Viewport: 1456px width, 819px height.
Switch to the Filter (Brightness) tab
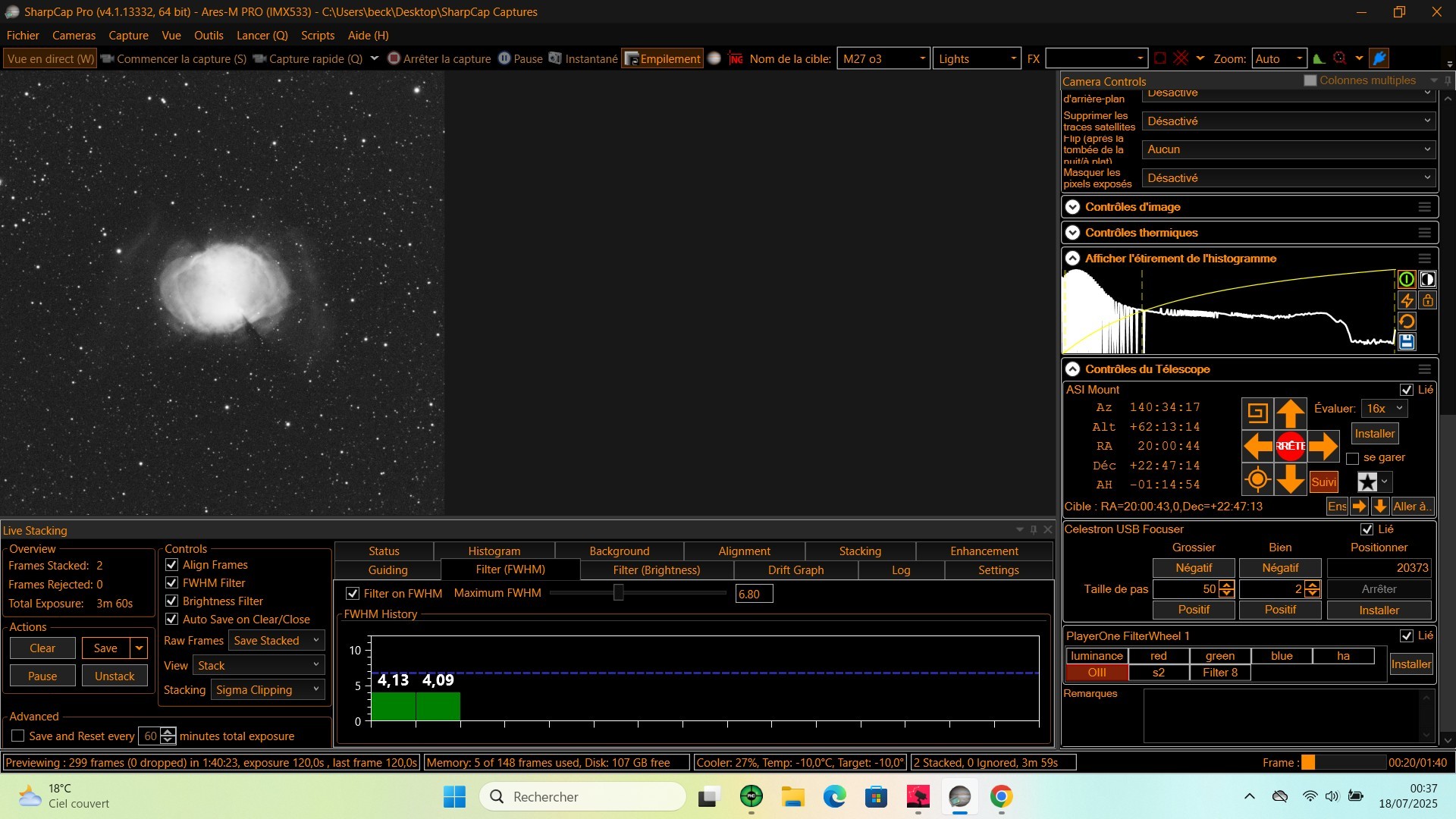pyautogui.click(x=657, y=570)
